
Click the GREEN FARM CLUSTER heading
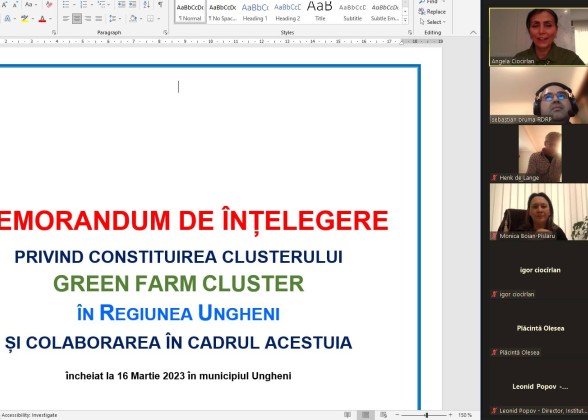(178, 284)
